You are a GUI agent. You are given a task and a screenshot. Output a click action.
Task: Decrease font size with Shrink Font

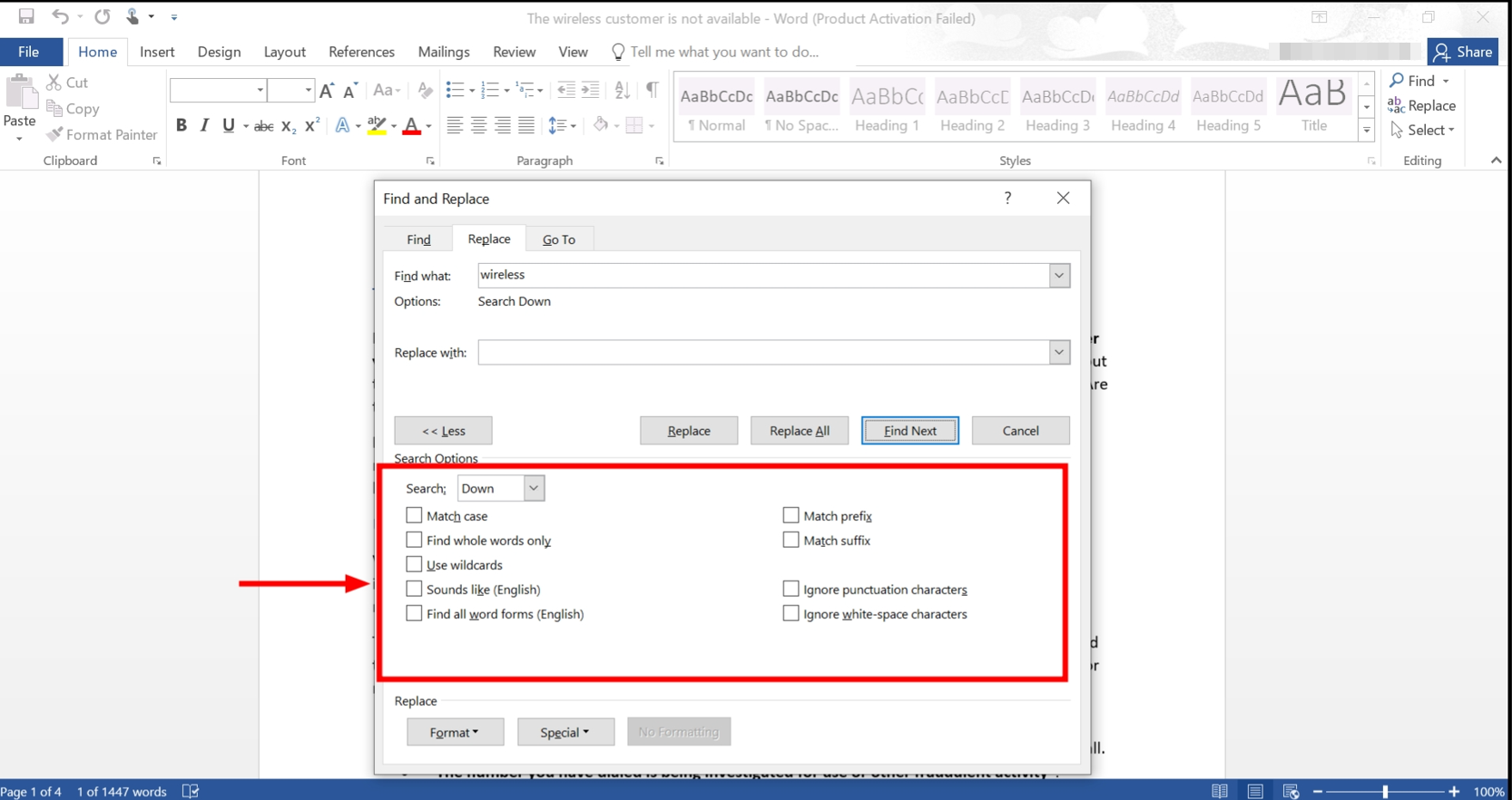350,90
